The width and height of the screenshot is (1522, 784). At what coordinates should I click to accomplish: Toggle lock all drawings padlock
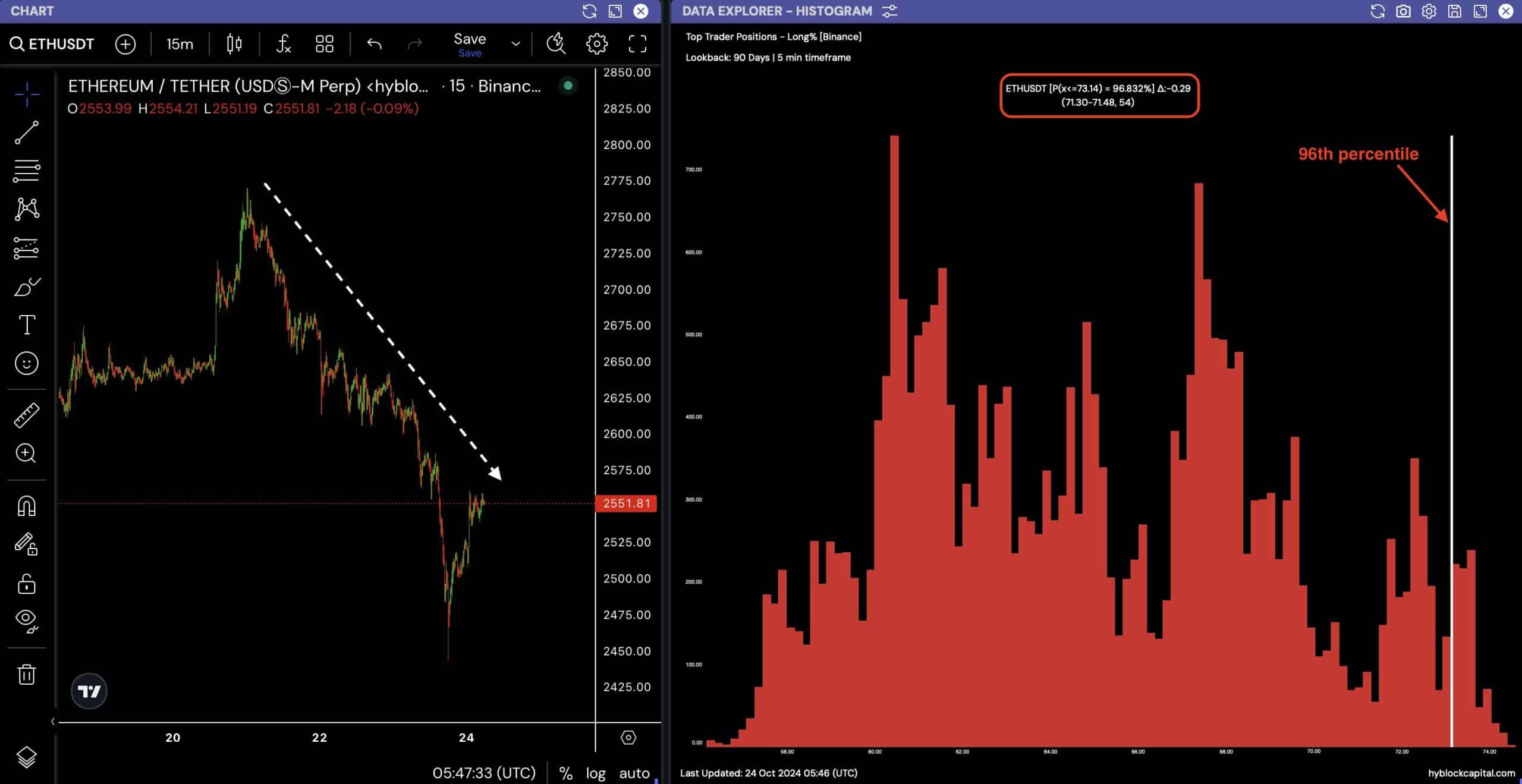coord(26,584)
